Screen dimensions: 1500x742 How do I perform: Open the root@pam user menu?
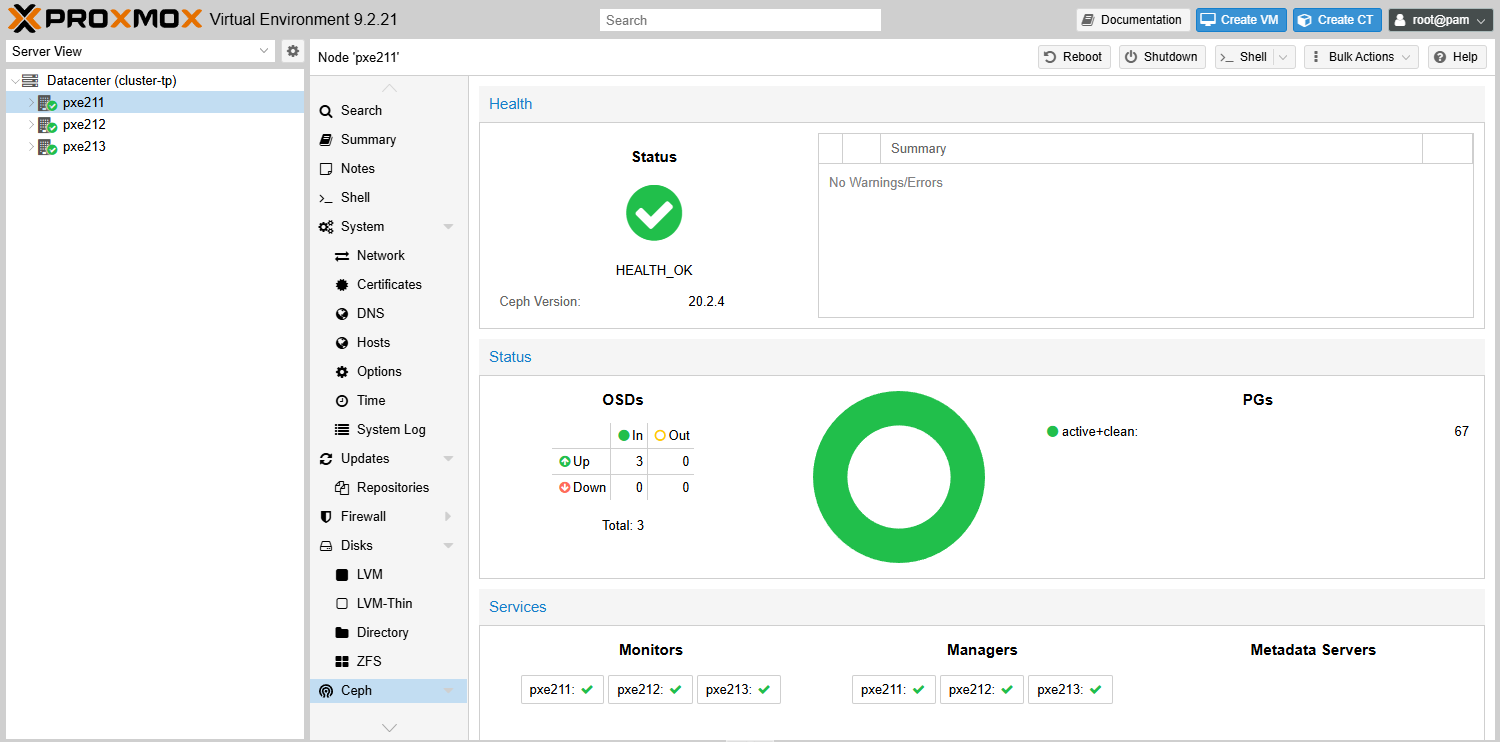1440,20
